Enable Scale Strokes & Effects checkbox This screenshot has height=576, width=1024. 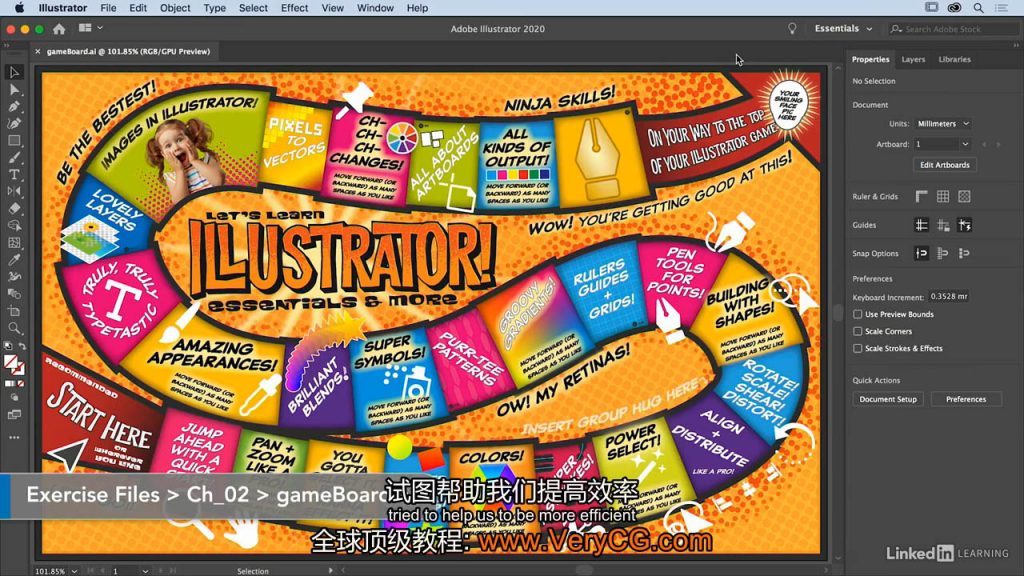[x=857, y=348]
